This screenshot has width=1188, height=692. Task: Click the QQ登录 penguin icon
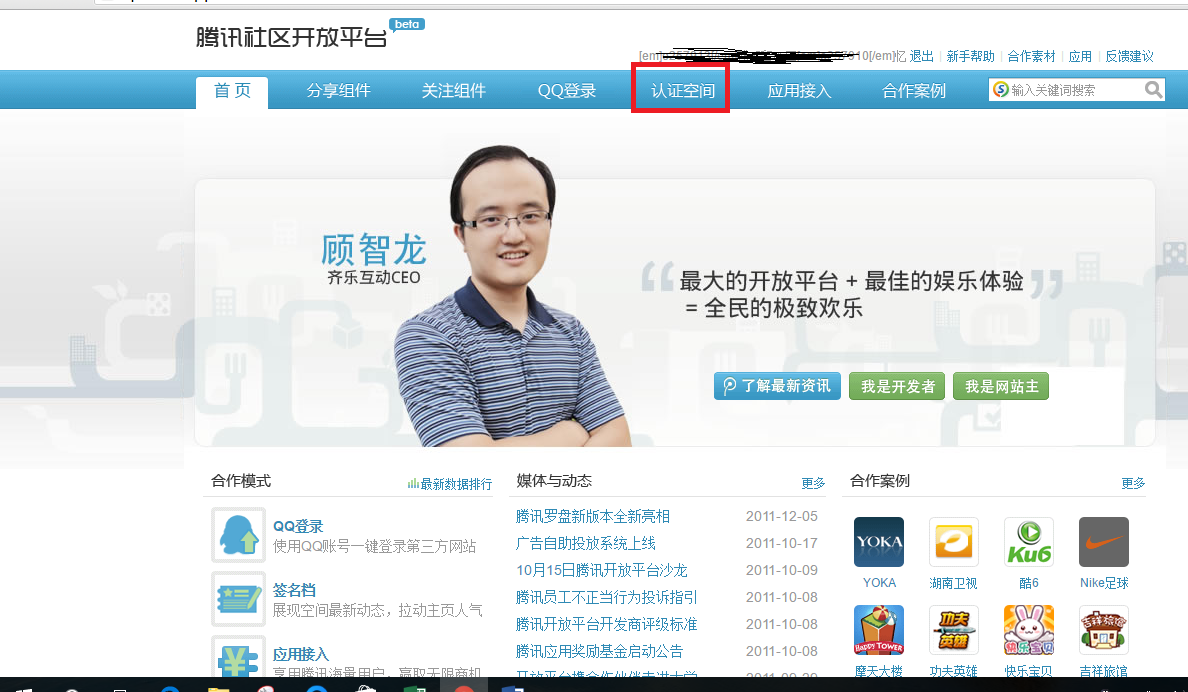pyautogui.click(x=239, y=534)
